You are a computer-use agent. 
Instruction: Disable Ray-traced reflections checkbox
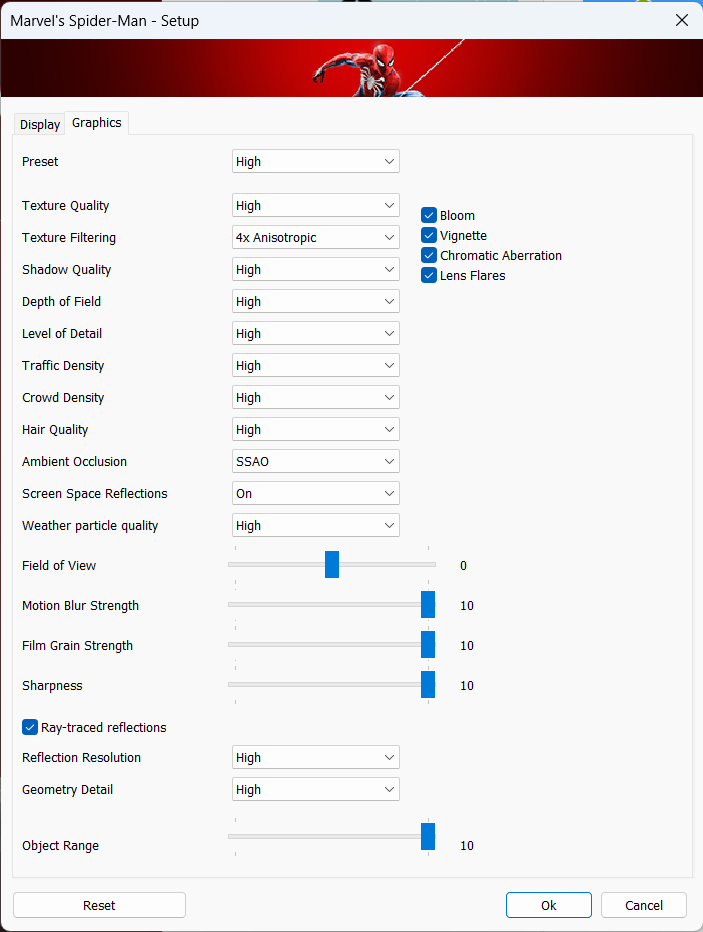(x=30, y=727)
